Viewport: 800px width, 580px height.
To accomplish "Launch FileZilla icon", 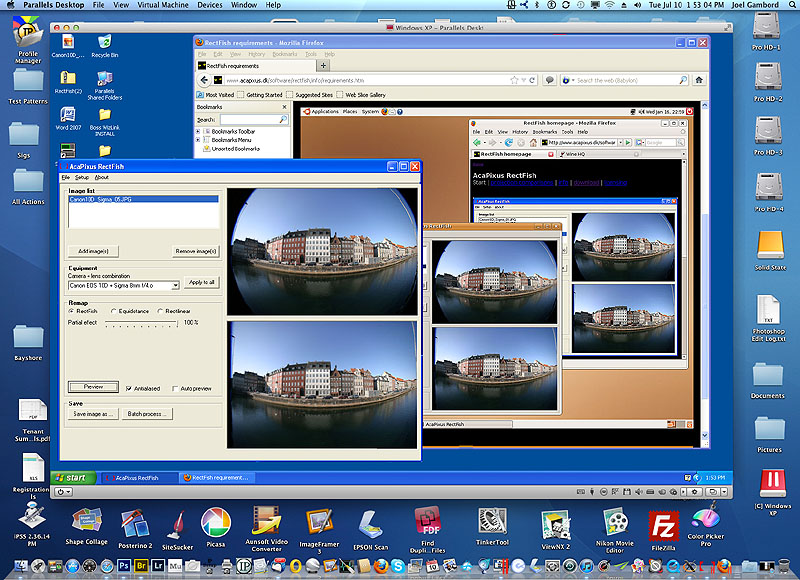I will [x=663, y=526].
